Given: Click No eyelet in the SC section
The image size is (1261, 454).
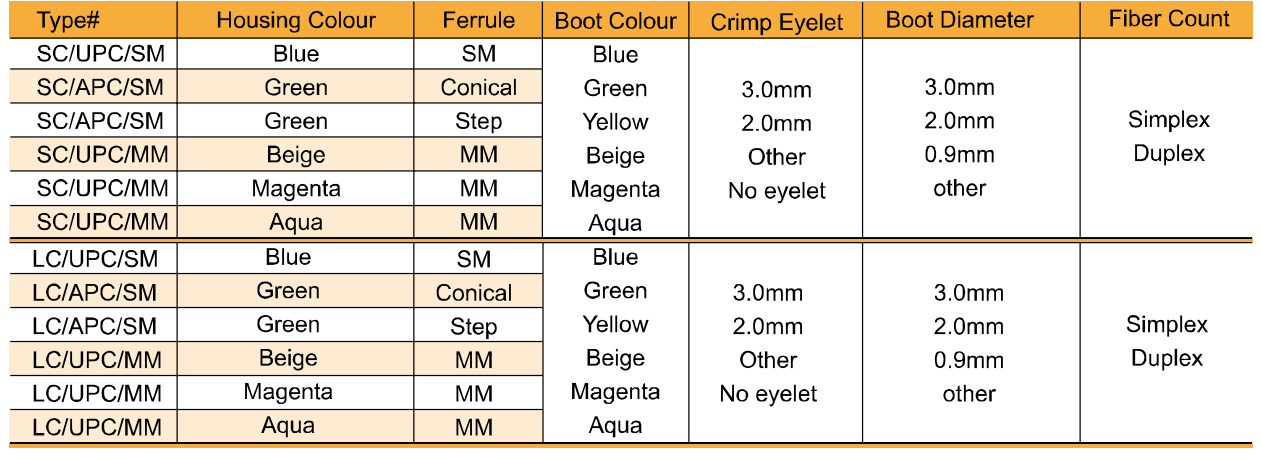Looking at the screenshot, I should (776, 191).
